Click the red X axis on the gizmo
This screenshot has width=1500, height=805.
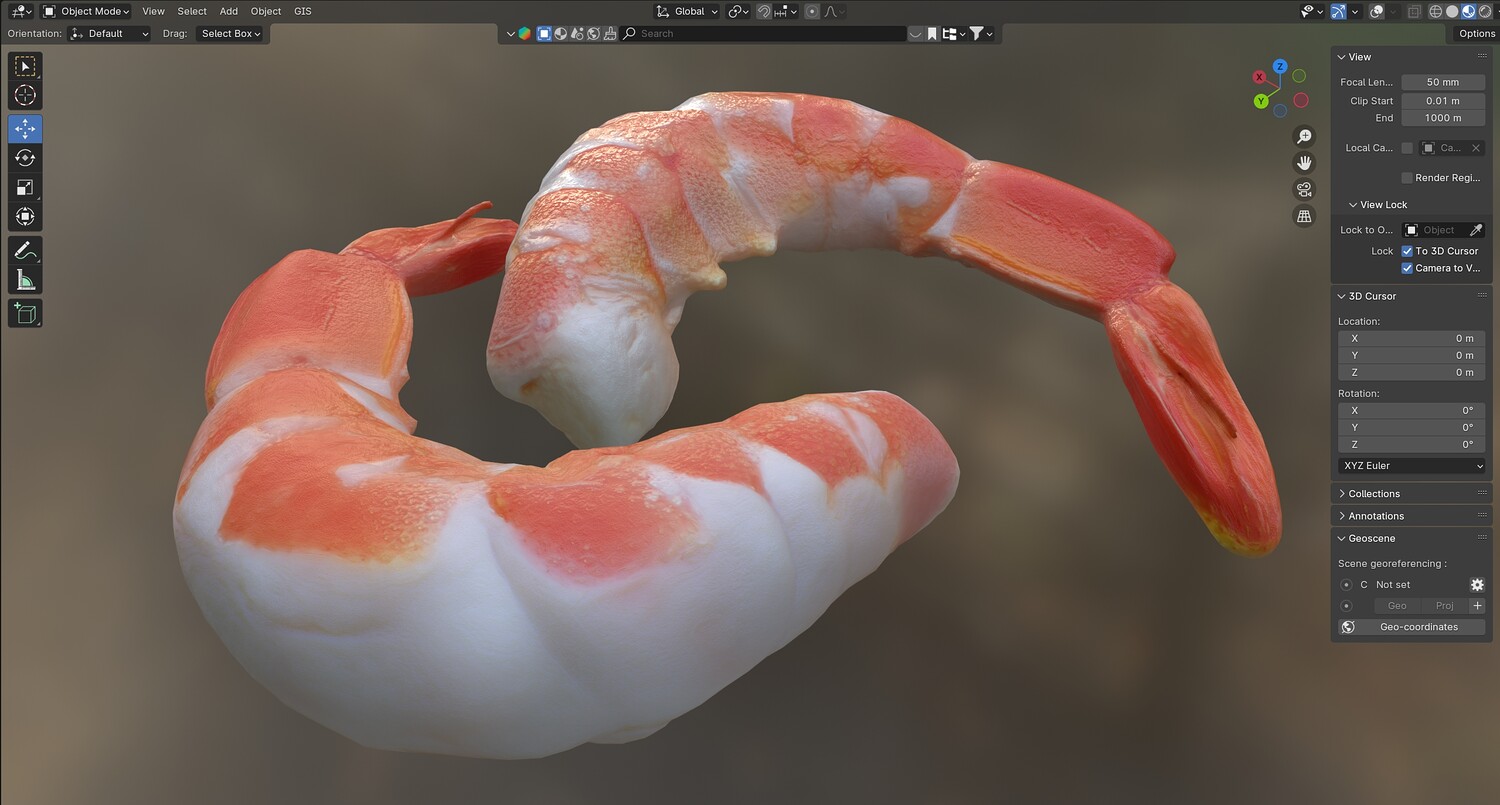(x=1260, y=77)
